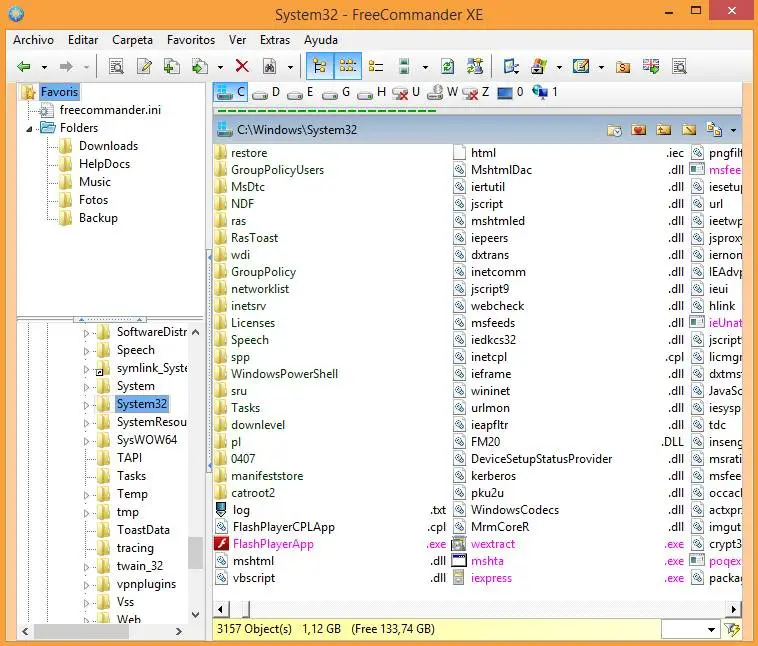The height and width of the screenshot is (646, 758).
Task: Refresh the panel with green arrows icon
Action: click(x=448, y=67)
